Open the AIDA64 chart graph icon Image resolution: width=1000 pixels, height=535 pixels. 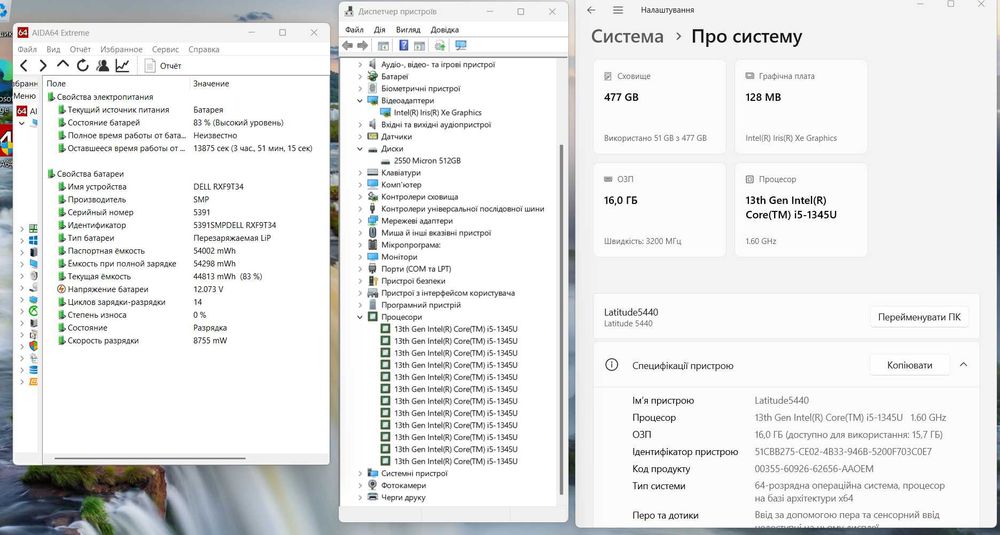tap(122, 66)
